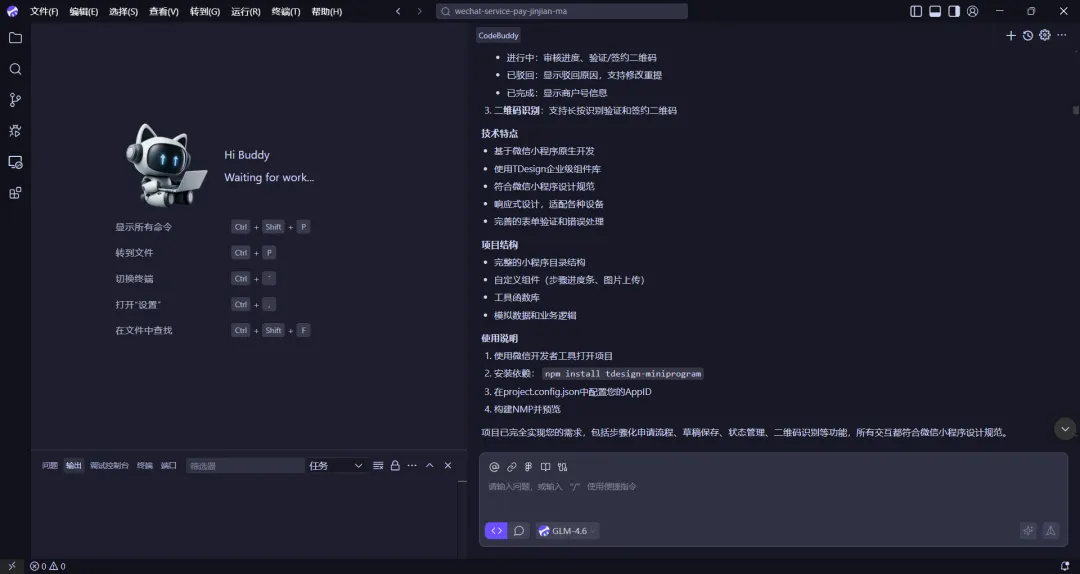Click the notifications bell in status bar
The image size is (1080, 574).
coord(1065,566)
